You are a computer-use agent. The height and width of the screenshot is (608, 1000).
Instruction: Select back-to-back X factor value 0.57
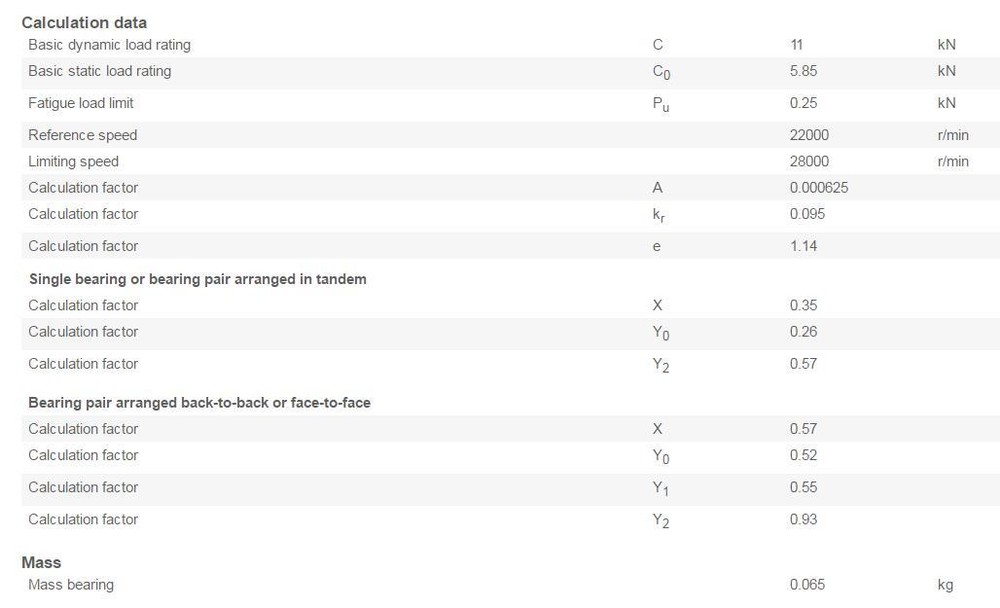[x=803, y=429]
